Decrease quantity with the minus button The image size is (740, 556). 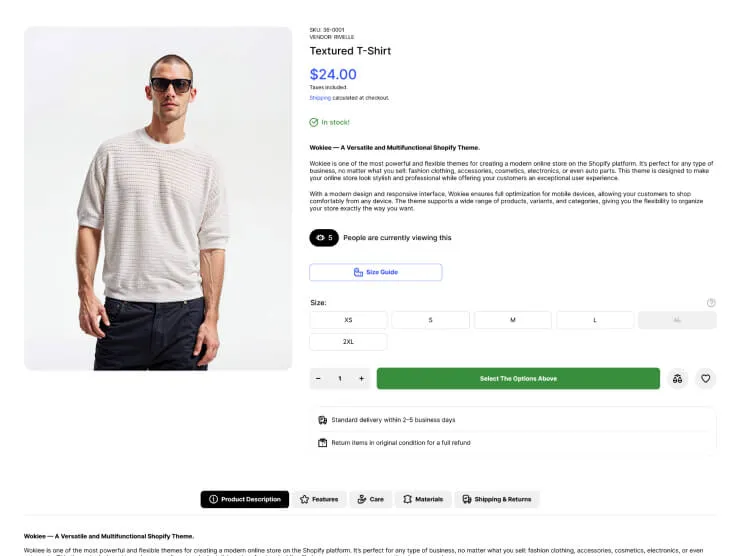pos(319,379)
